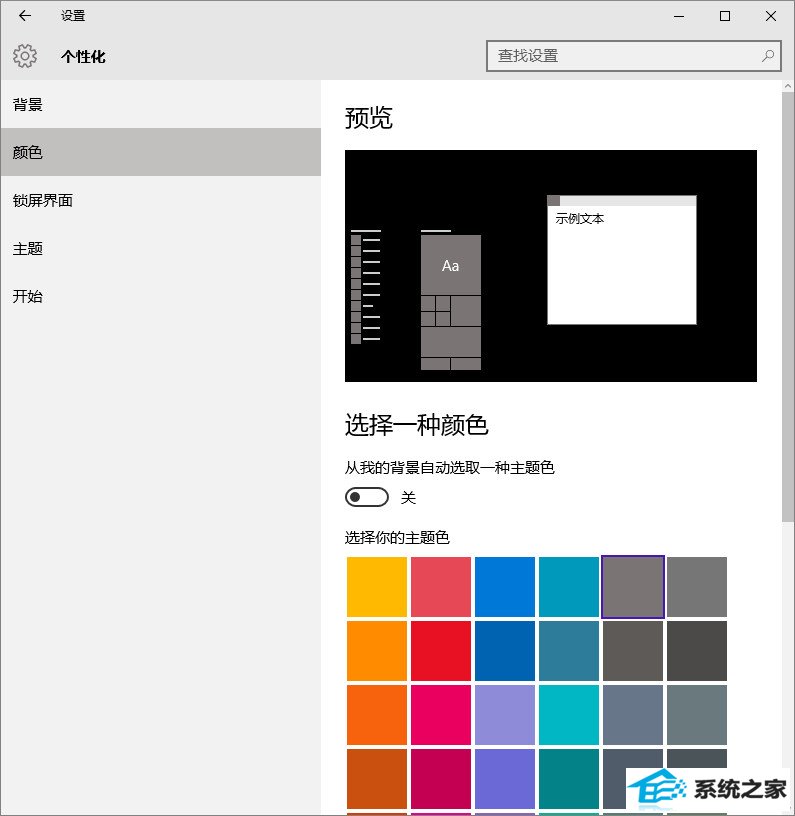This screenshot has width=795, height=816.
Task: Pick the steel blue swatch in second row
Action: click(x=569, y=651)
